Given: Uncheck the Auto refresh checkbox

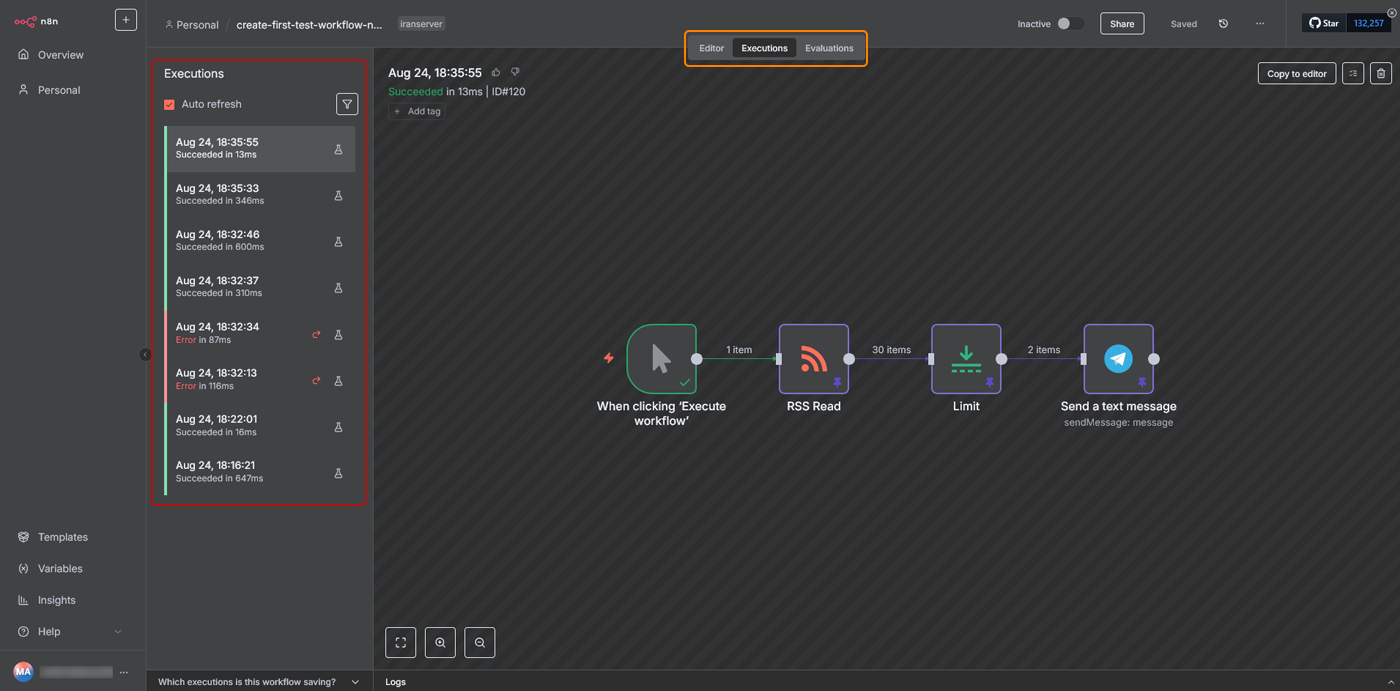Looking at the screenshot, I should 169,104.
